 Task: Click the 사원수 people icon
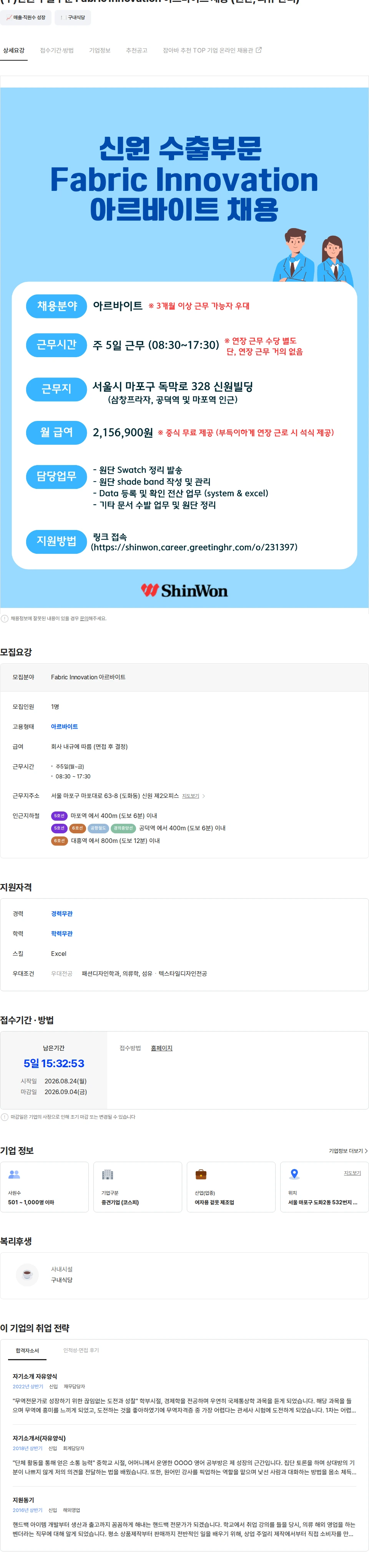pyautogui.click(x=14, y=1174)
